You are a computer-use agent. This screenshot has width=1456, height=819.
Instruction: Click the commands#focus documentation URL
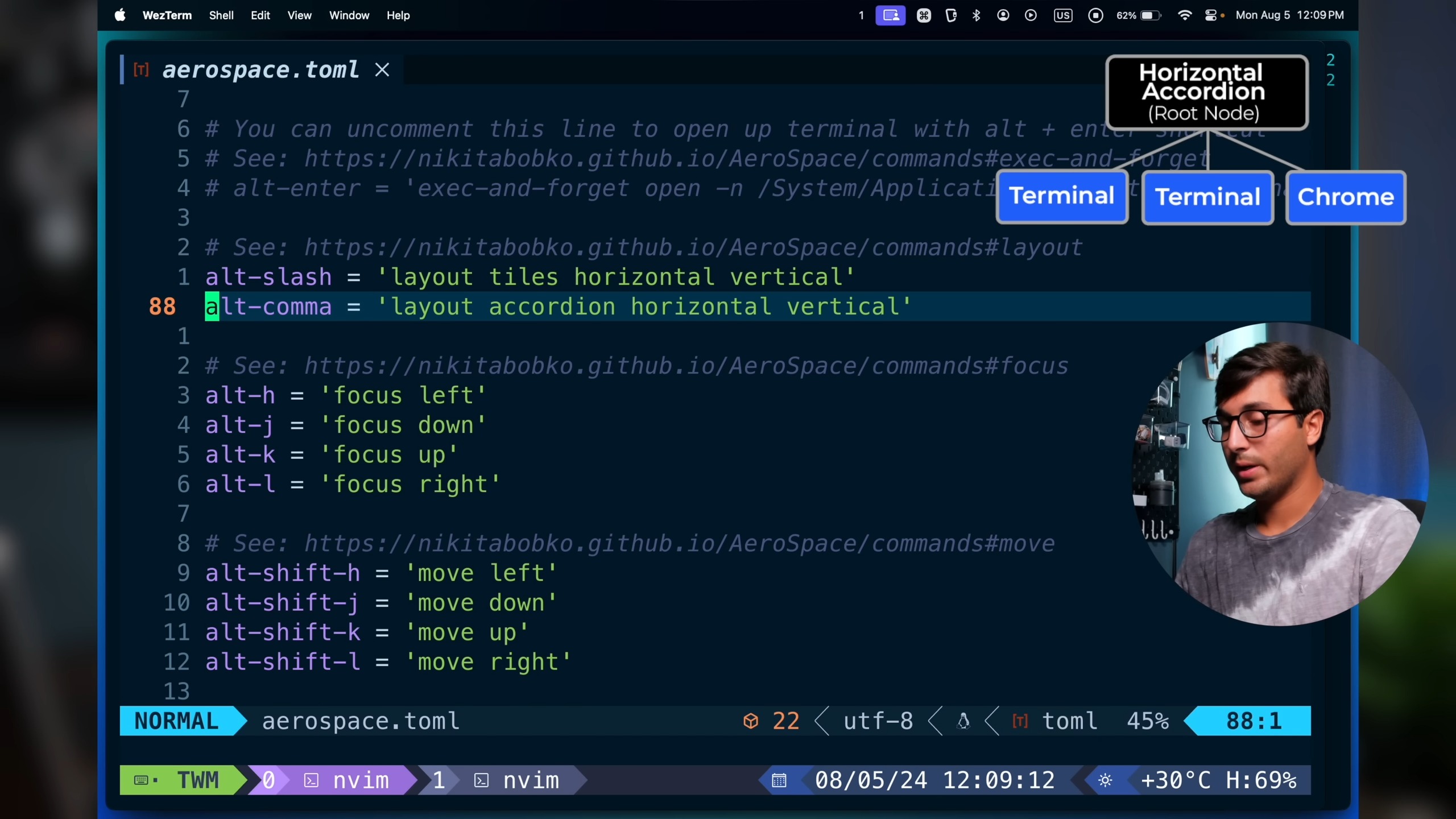686,366
